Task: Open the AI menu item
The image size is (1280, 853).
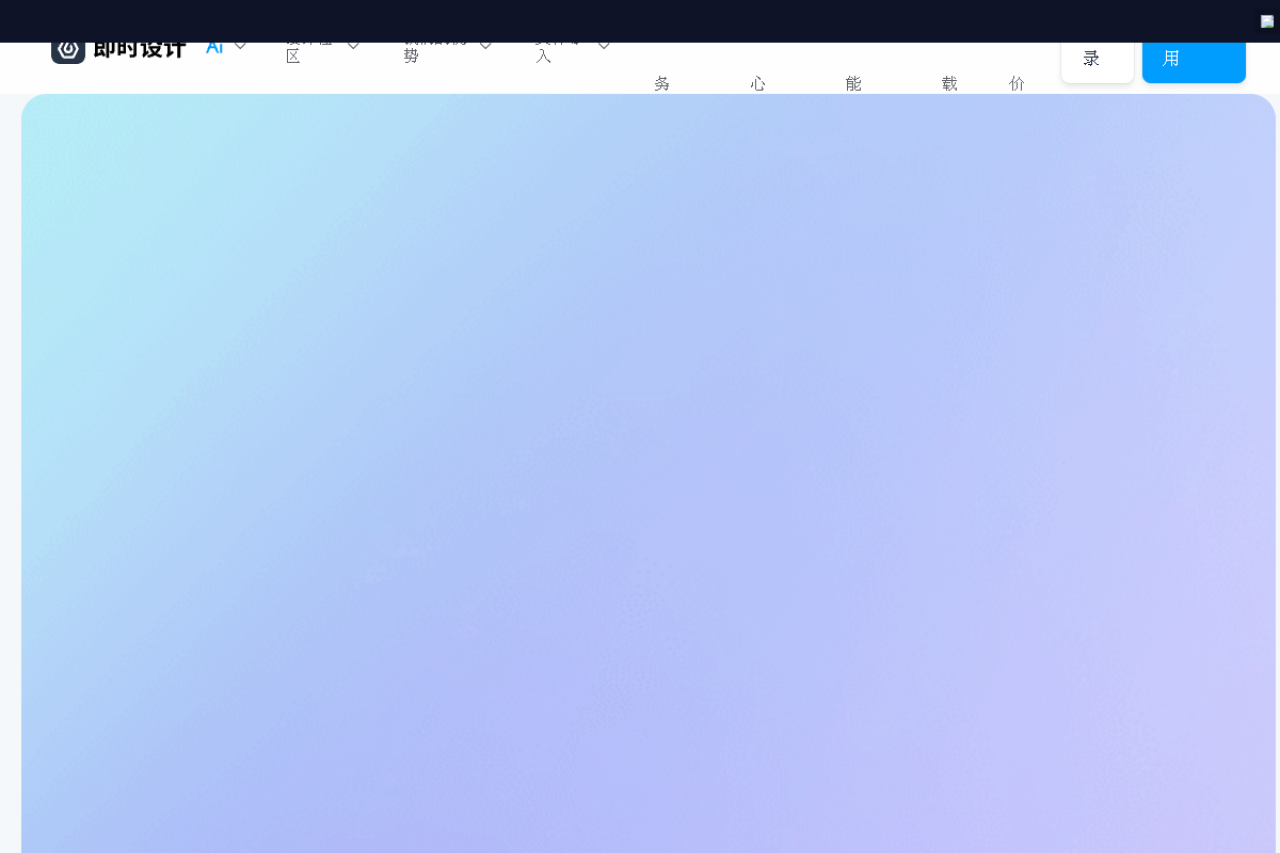Action: tap(214, 49)
